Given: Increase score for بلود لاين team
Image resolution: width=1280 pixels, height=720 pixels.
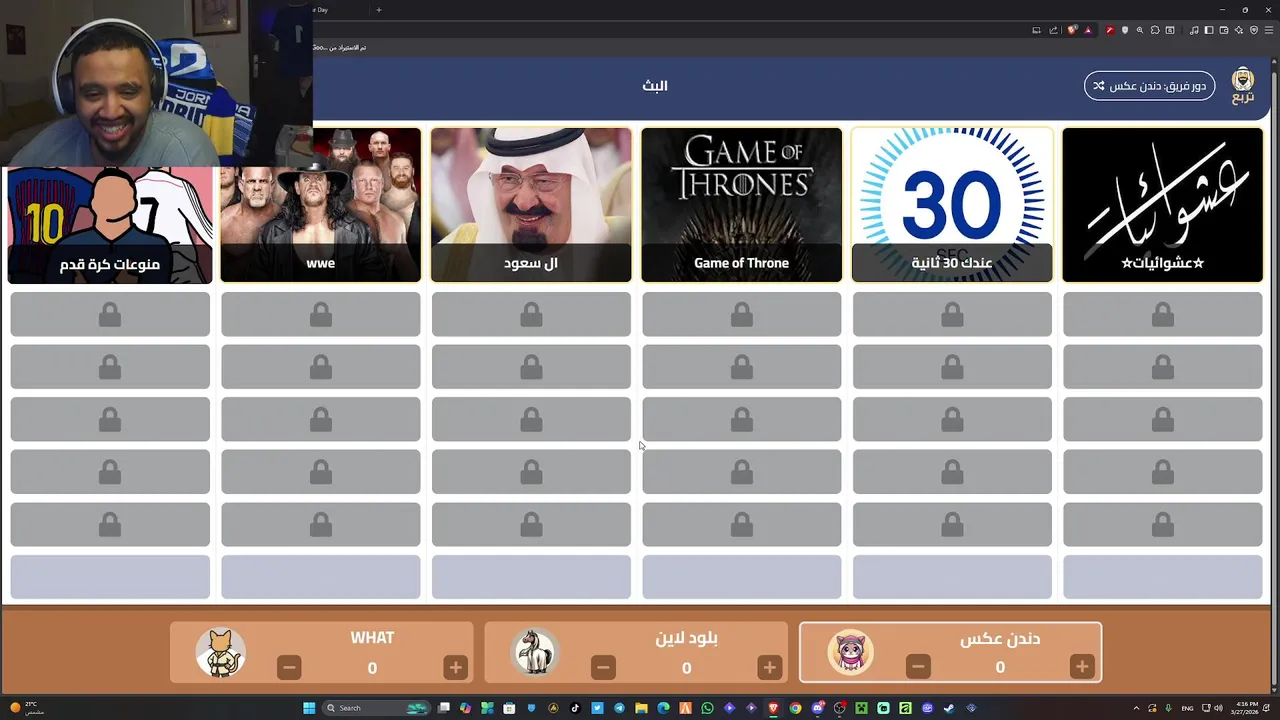Looking at the screenshot, I should [x=769, y=667].
